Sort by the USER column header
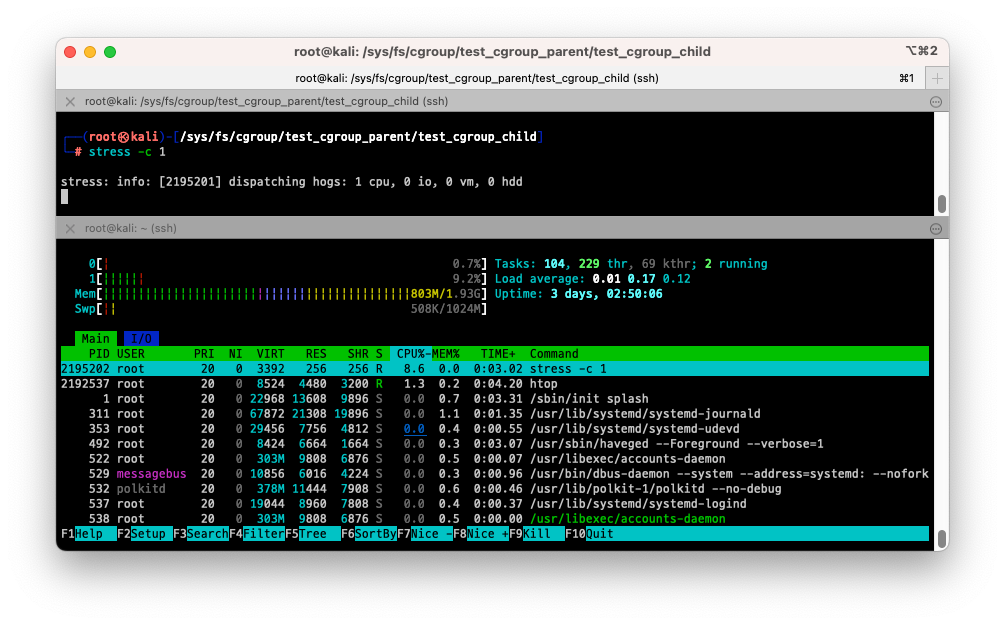The height and width of the screenshot is (625, 1005). 131,354
